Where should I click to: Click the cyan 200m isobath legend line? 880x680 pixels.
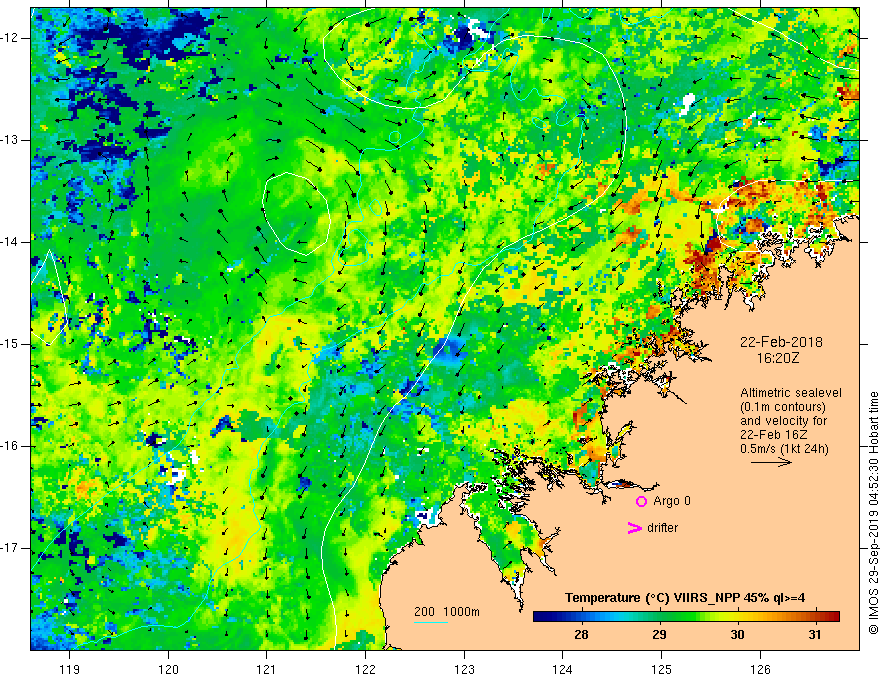click(x=430, y=622)
